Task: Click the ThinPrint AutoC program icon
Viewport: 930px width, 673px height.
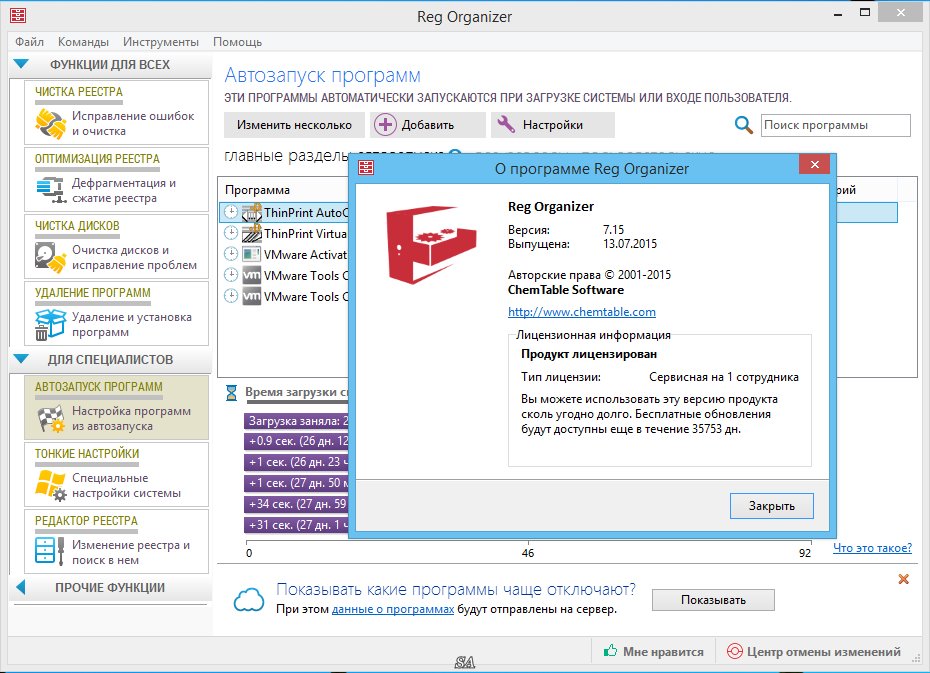Action: pos(251,212)
